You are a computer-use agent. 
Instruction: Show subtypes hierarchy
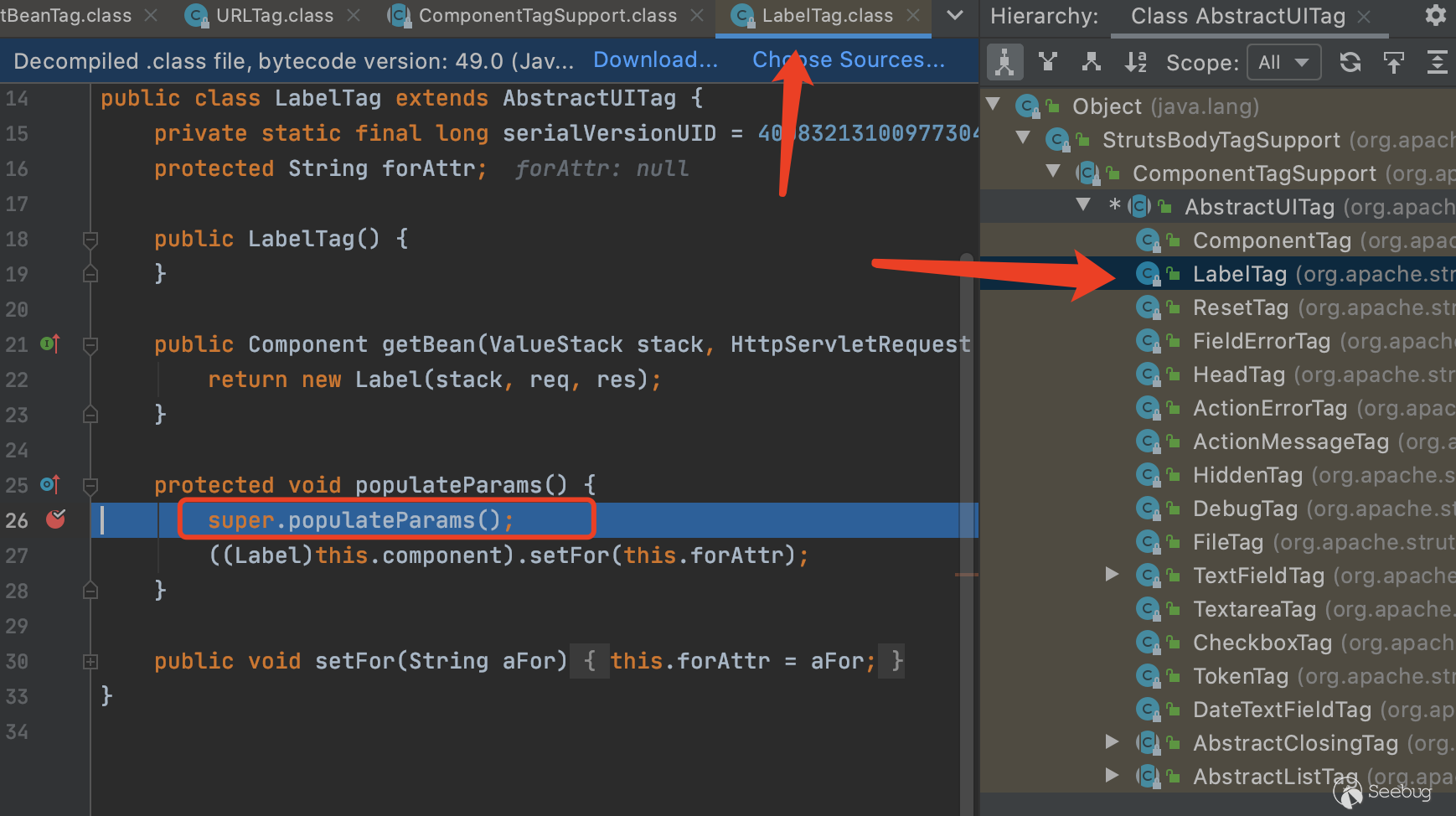click(1091, 62)
